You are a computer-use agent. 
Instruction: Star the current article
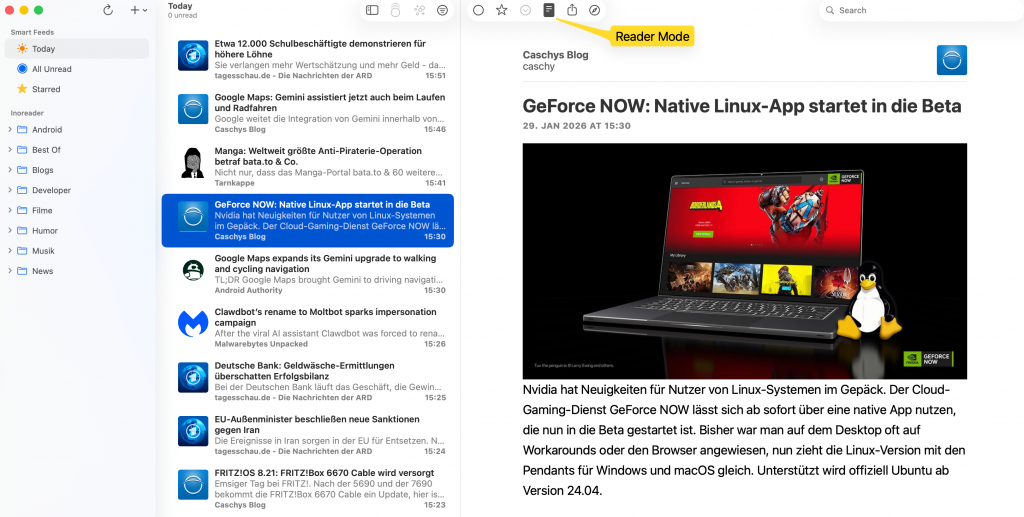tap(502, 10)
